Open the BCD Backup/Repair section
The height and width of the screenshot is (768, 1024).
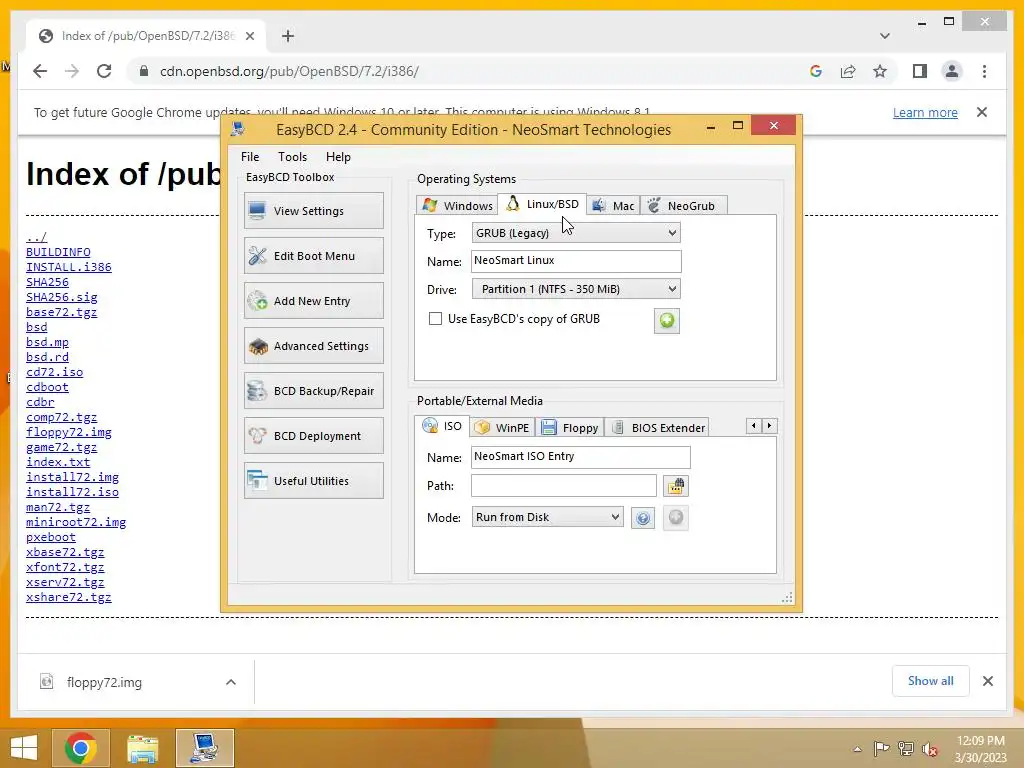(x=313, y=391)
